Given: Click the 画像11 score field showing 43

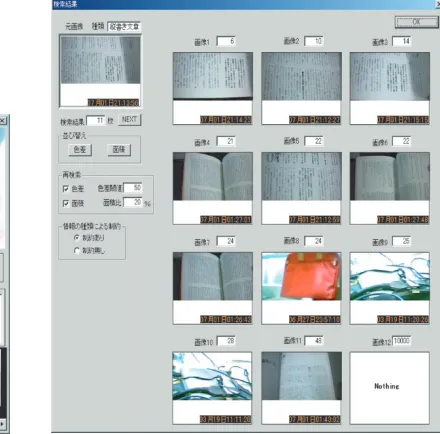Looking at the screenshot, I should point(314,341).
